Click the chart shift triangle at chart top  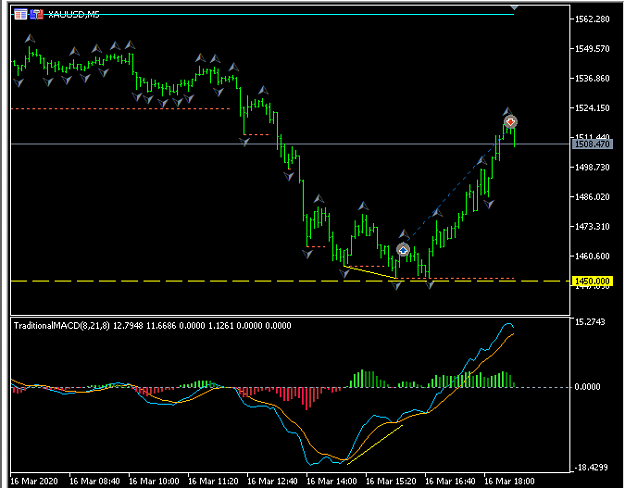[514, 8]
